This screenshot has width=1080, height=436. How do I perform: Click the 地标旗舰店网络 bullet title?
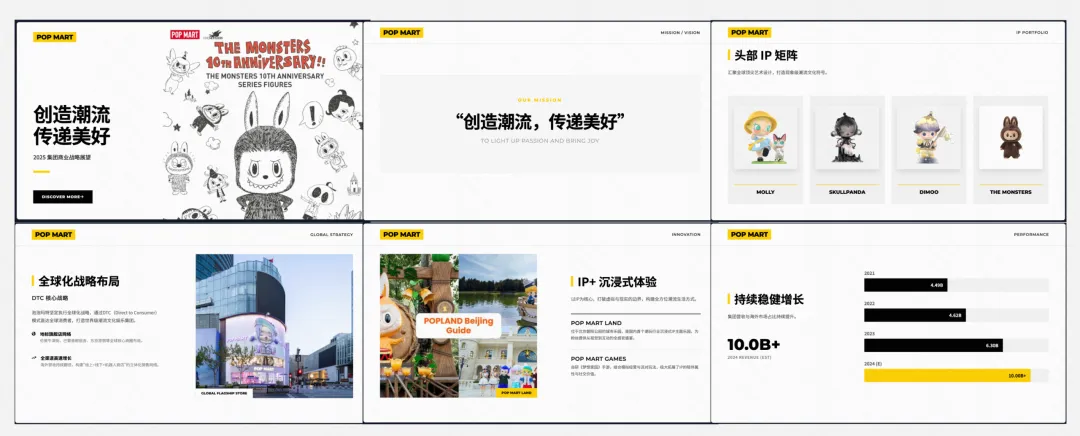point(55,333)
